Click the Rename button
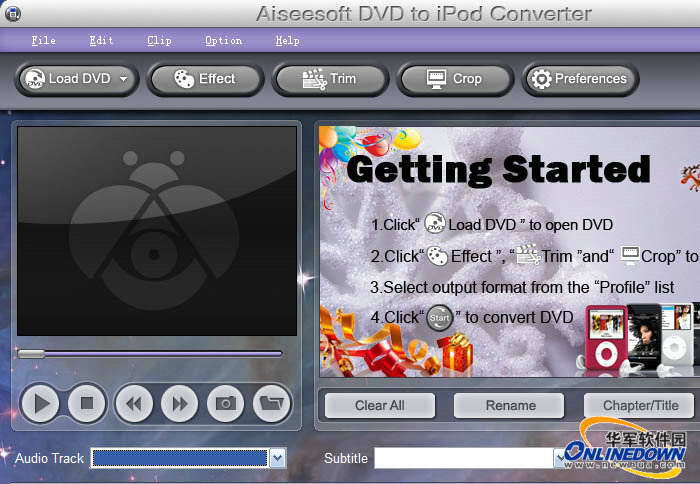The width and height of the screenshot is (700, 484). (x=511, y=405)
